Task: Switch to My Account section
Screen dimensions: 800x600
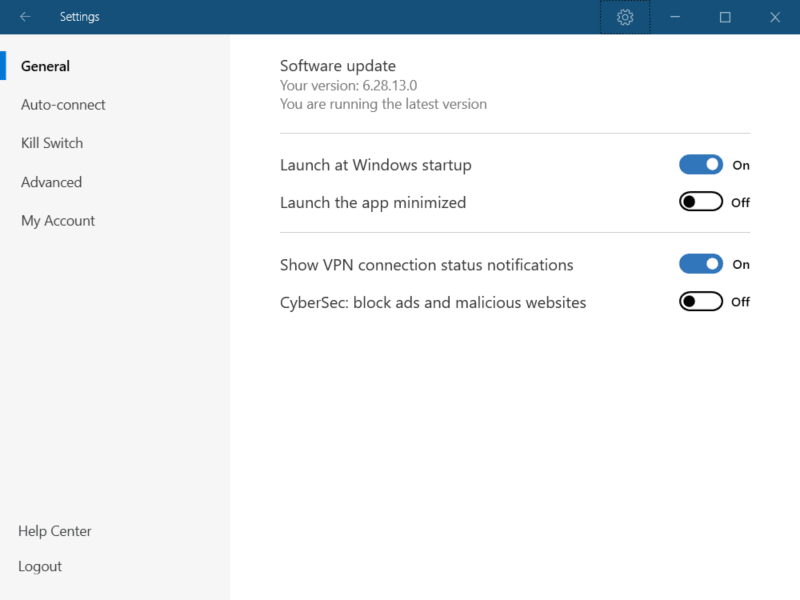Action: (58, 221)
